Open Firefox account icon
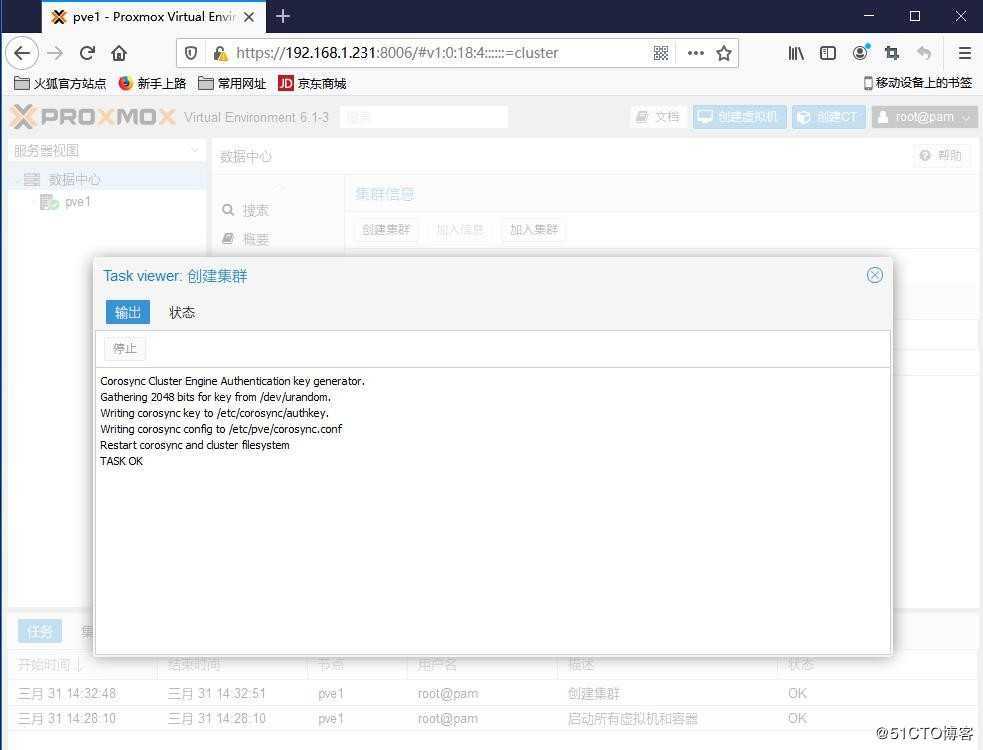 click(861, 53)
